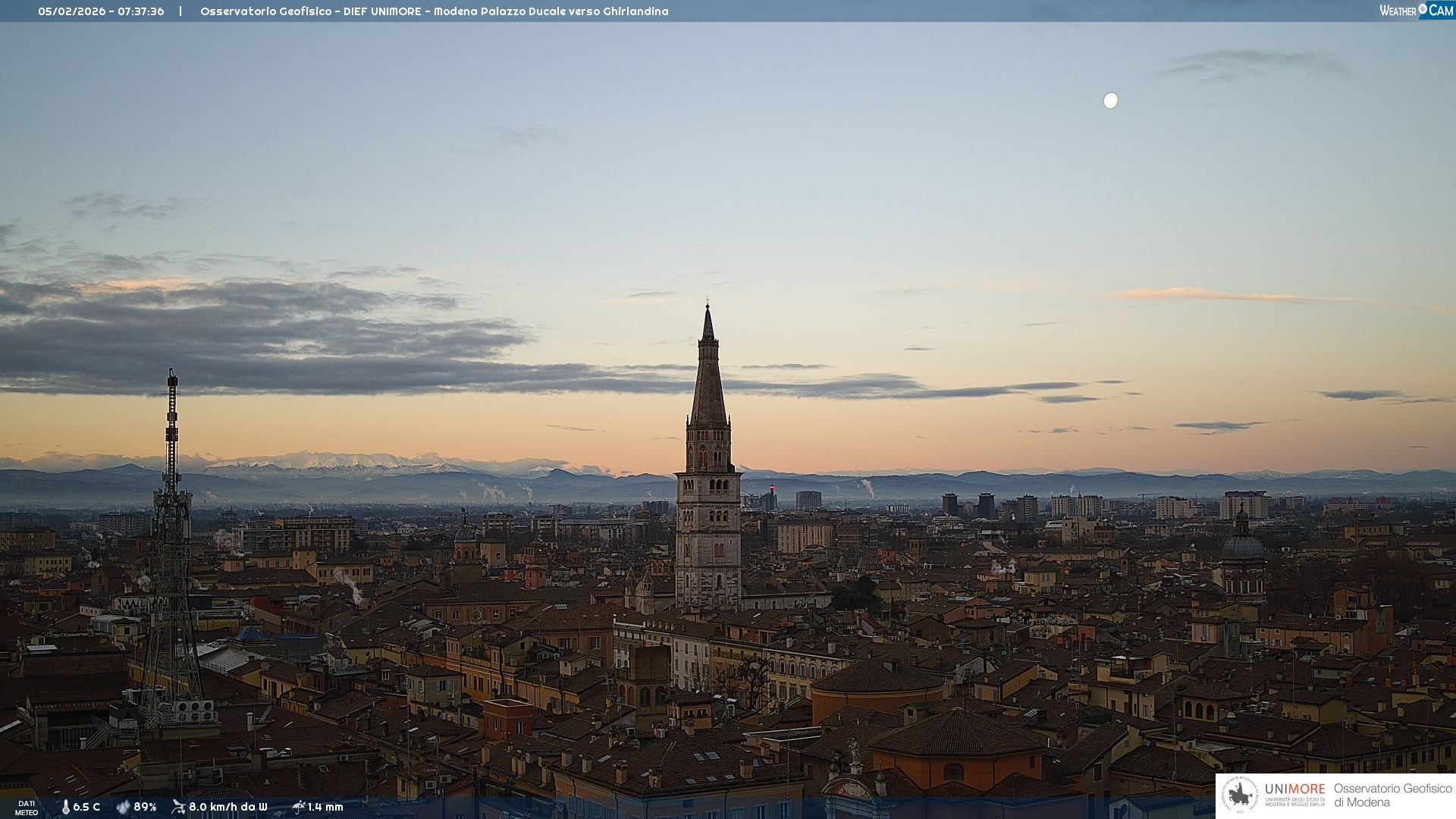Screen dimensions: 1456x819
Task: Click the church dome on the right
Action: [x=1243, y=548]
